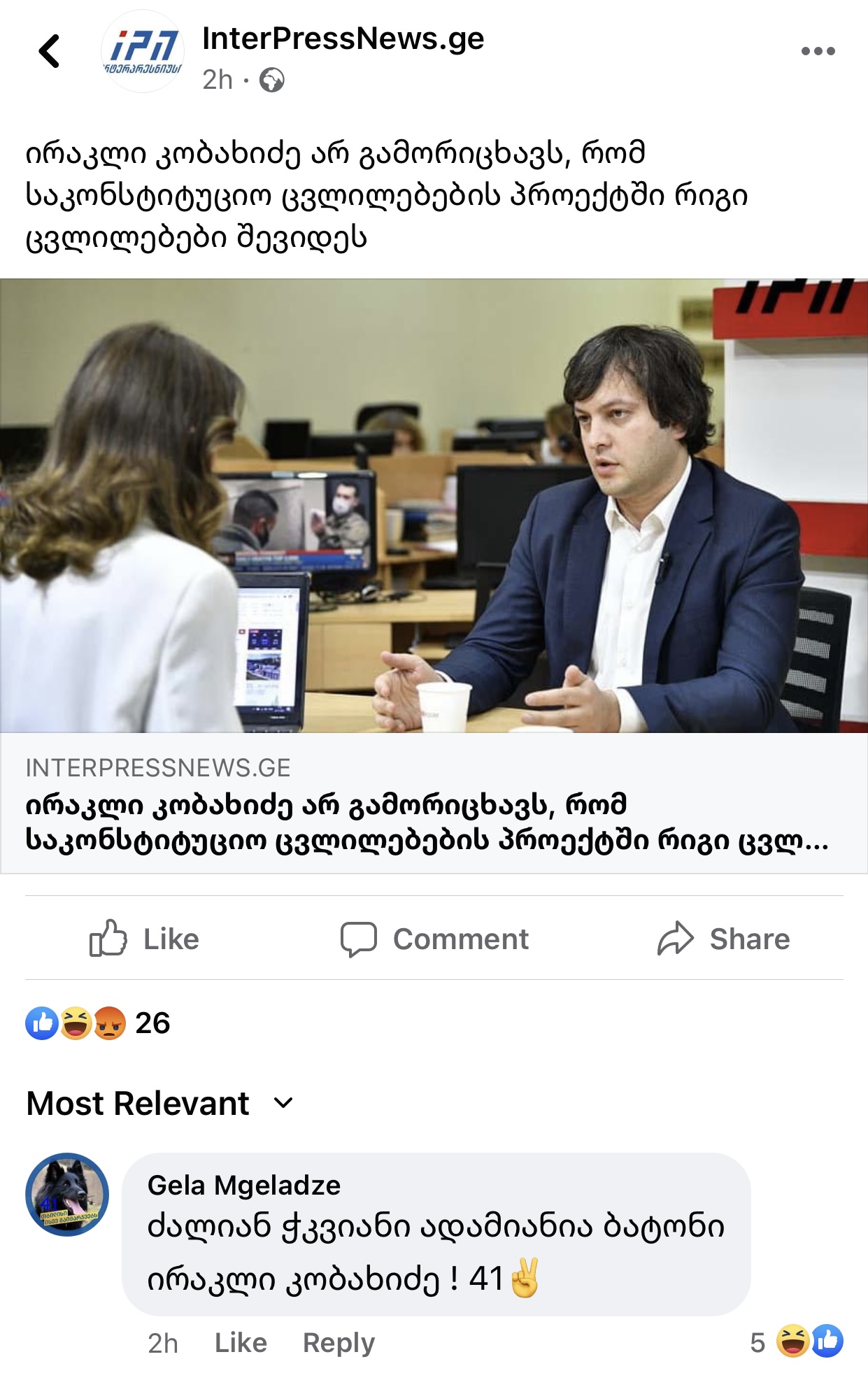The image size is (868, 1380).
Task: Tap the thumbs-up icon to like the post
Action: tap(108, 938)
